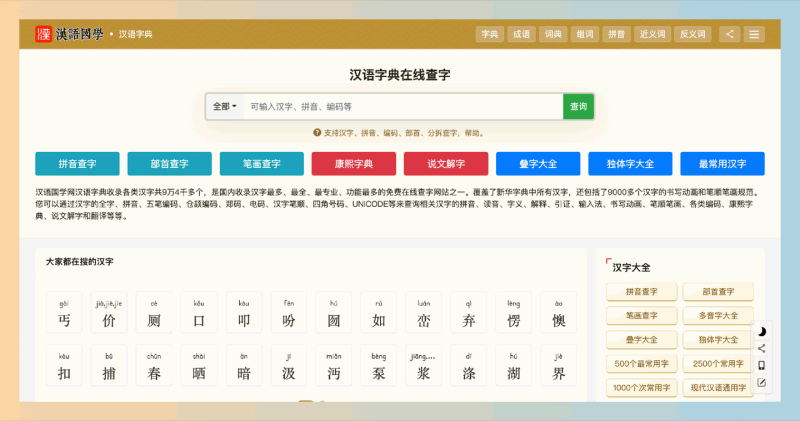The image size is (800, 421).
Task: Click the 帮助 link under search box
Action: pos(472,133)
